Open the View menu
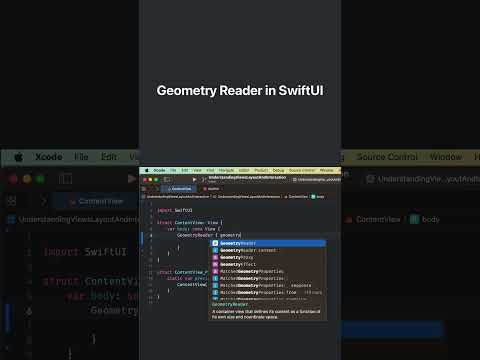 click(x=197, y=170)
